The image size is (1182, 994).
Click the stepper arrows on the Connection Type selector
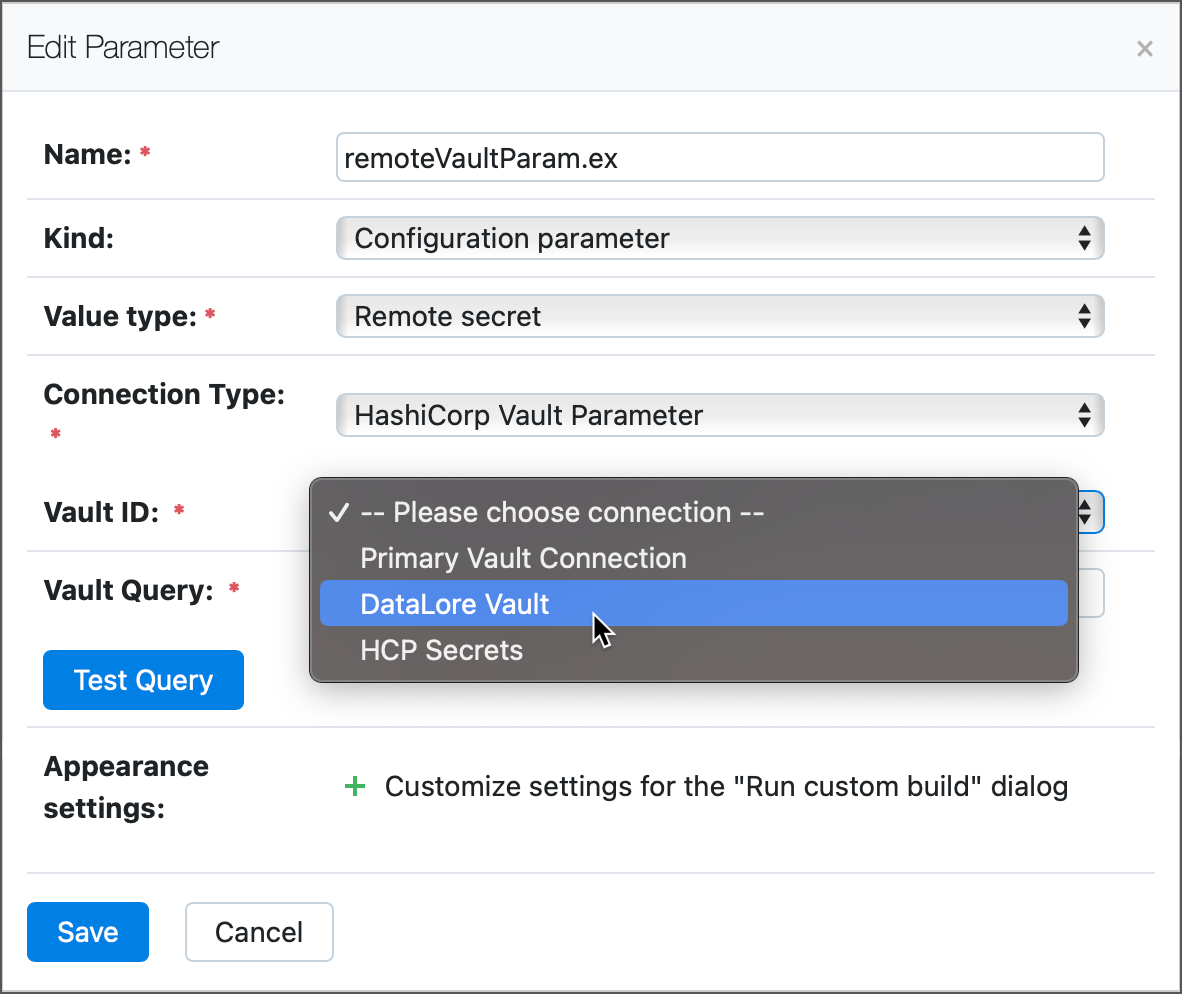point(1085,415)
